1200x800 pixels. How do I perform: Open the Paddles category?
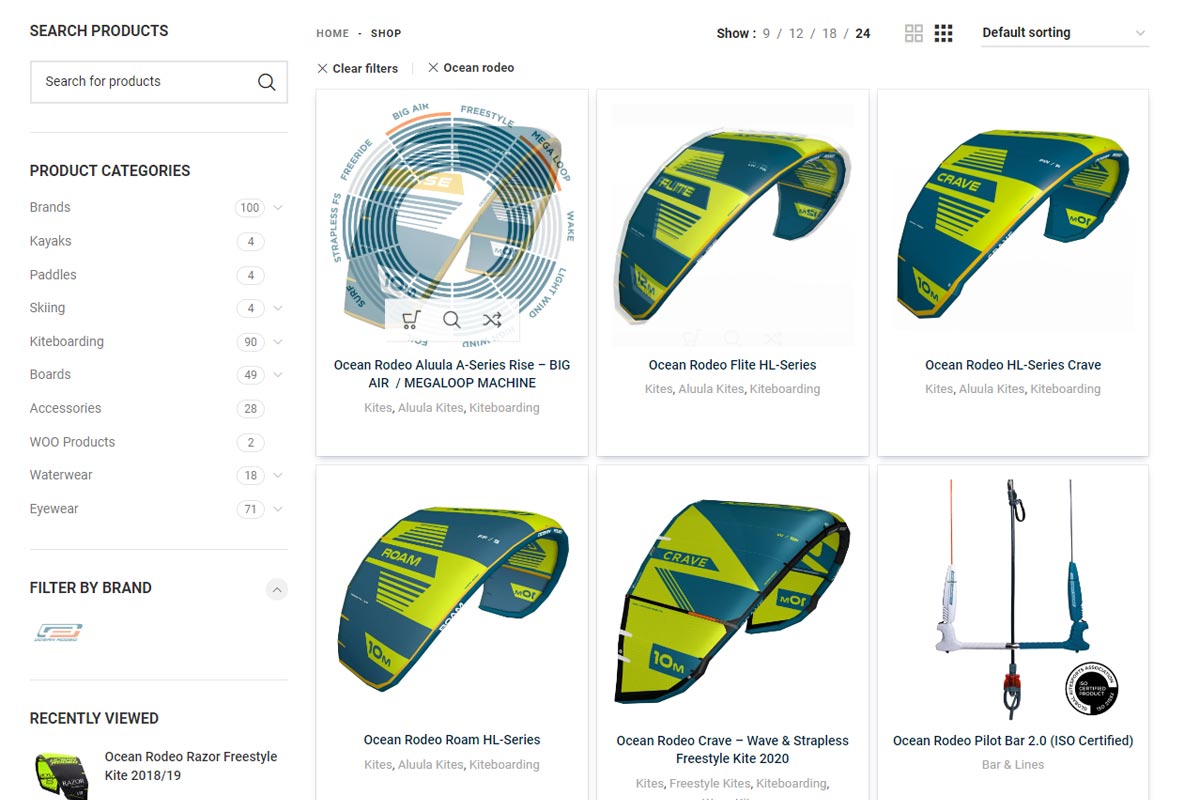(53, 274)
